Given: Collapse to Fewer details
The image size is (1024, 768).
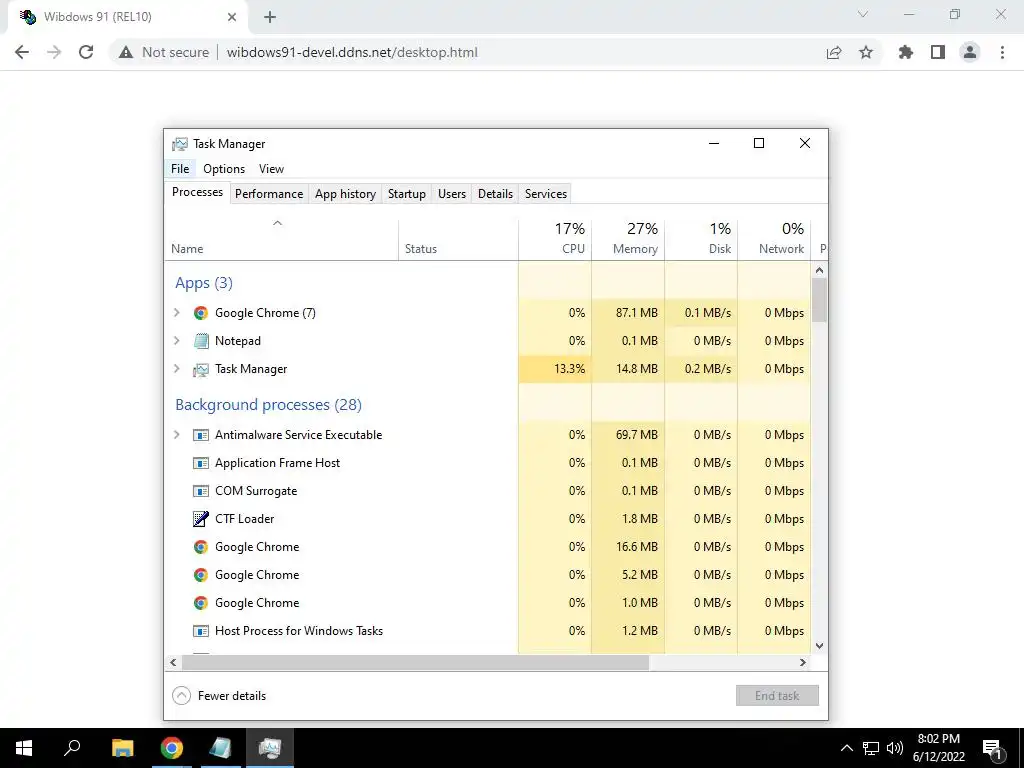Looking at the screenshot, I should click(x=219, y=696).
